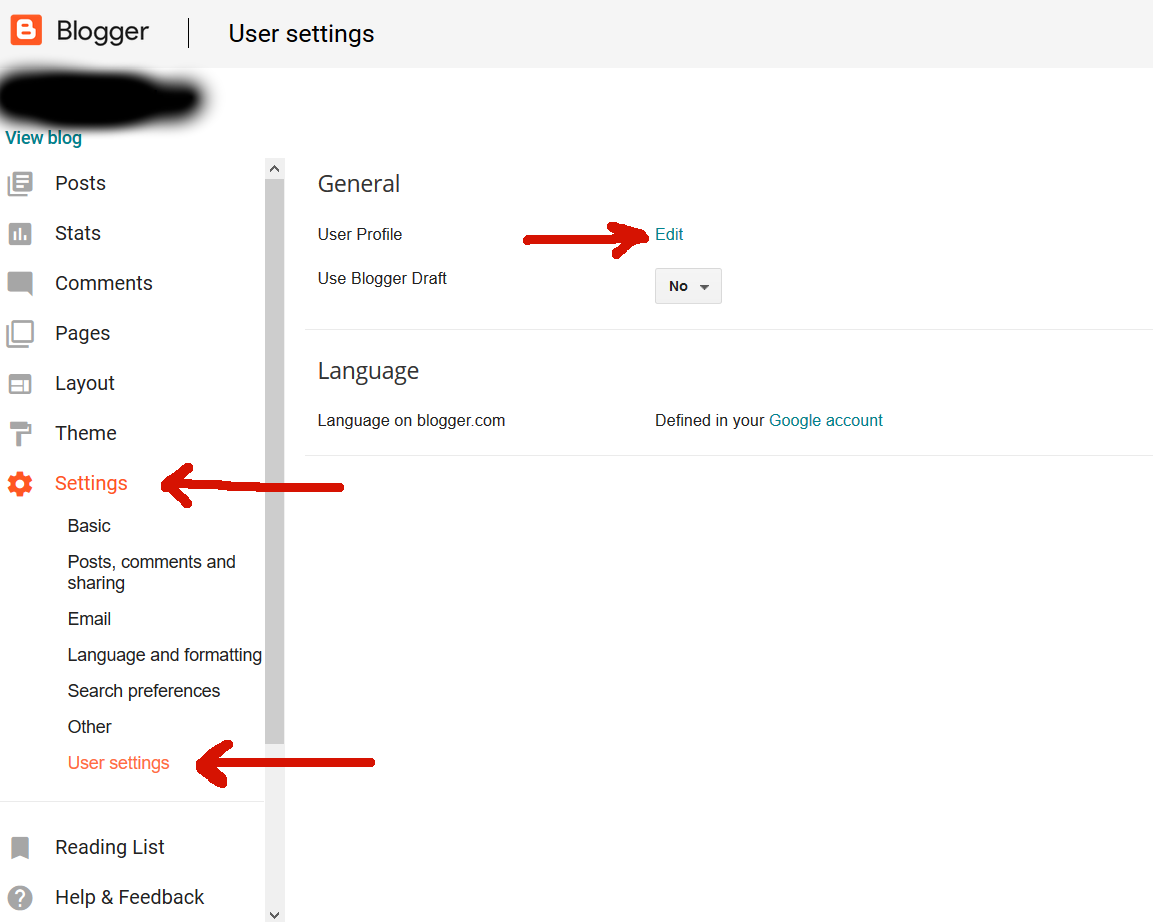
Task: Open Email settings
Action: (x=89, y=619)
